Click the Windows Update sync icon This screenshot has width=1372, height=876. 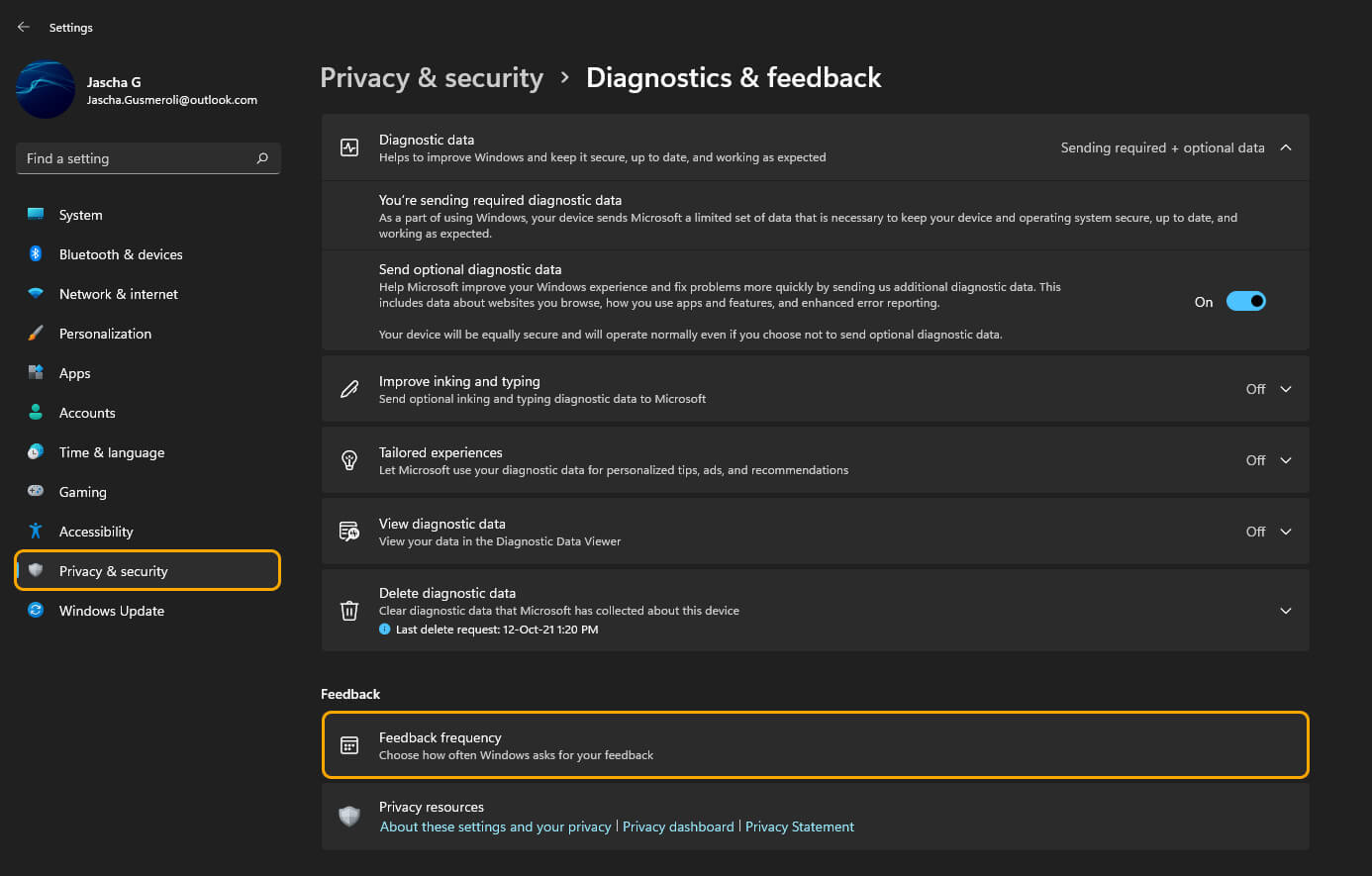[36, 610]
